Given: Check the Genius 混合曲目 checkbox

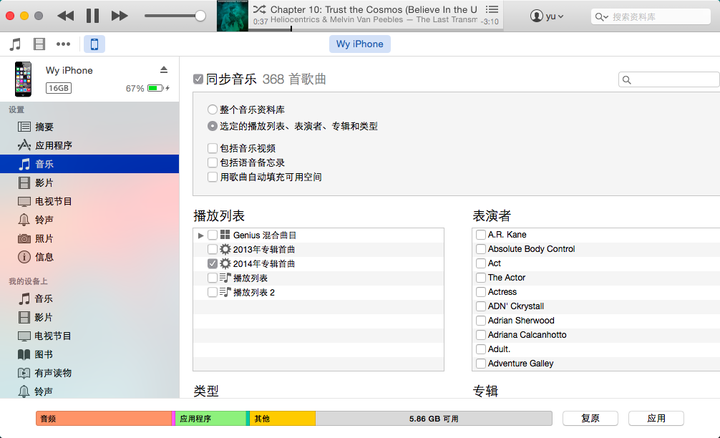Looking at the screenshot, I should pos(212,235).
